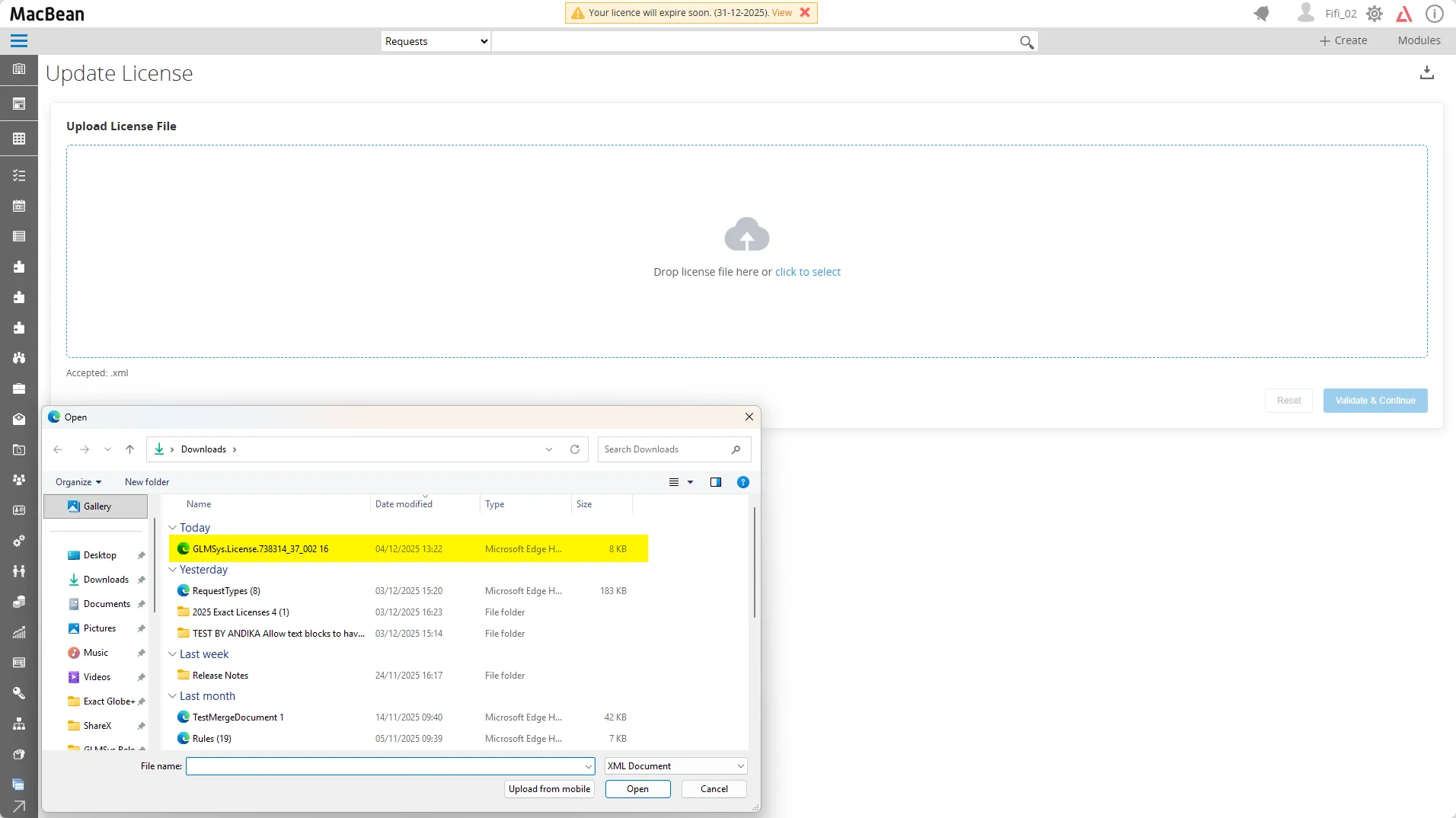Select the GLMSys.License.738314_37_002 16 file
The height and width of the screenshot is (818, 1456).
coord(260,549)
